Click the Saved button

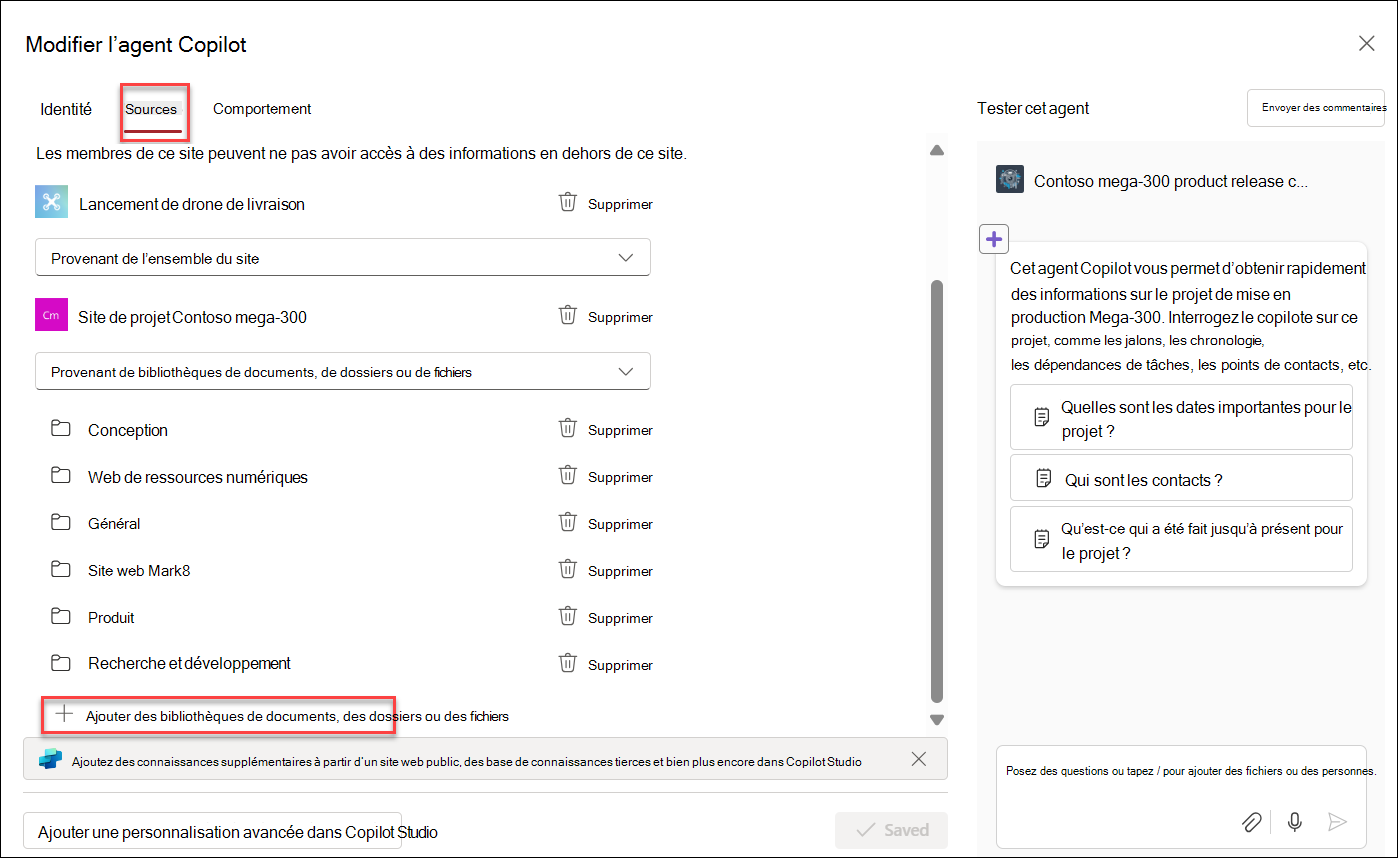pyautogui.click(x=891, y=830)
